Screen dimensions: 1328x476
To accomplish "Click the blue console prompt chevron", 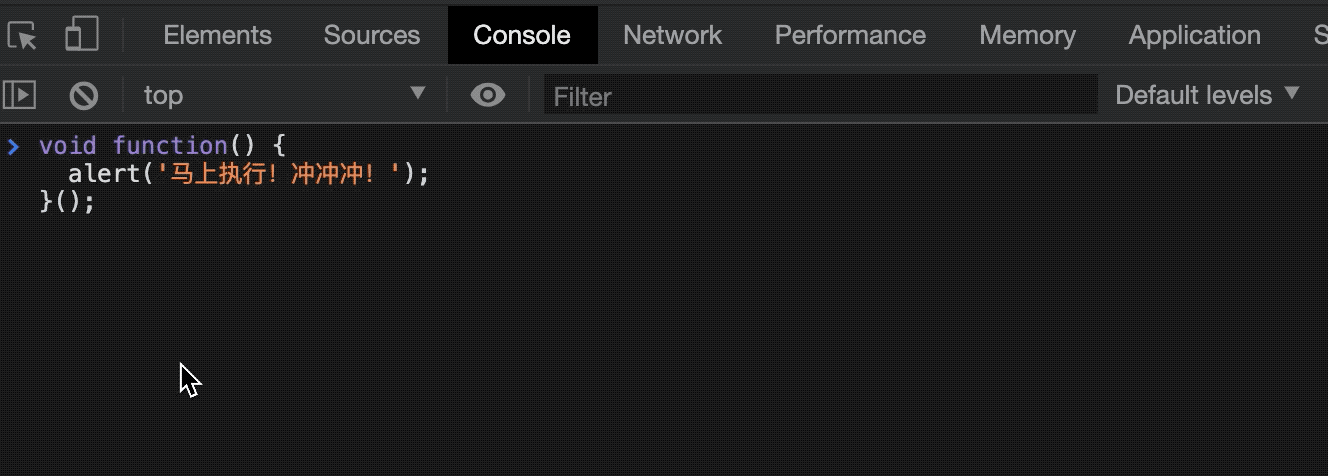I will pyautogui.click(x=13, y=147).
